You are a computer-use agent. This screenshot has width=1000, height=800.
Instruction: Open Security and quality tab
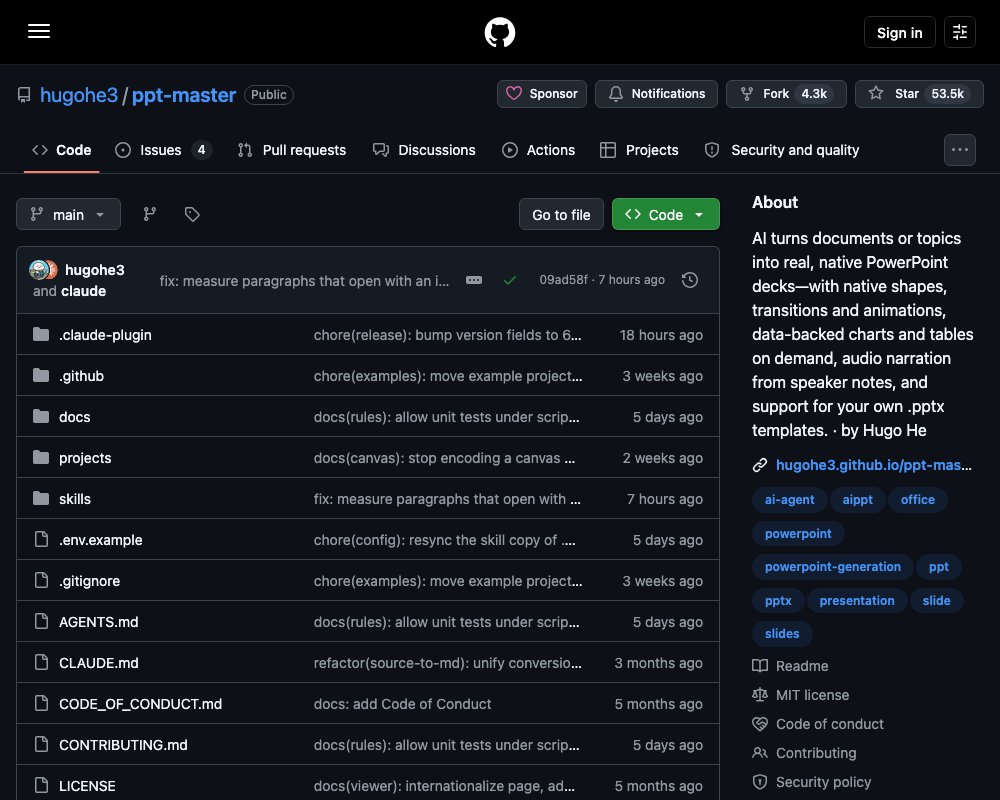tap(782, 150)
